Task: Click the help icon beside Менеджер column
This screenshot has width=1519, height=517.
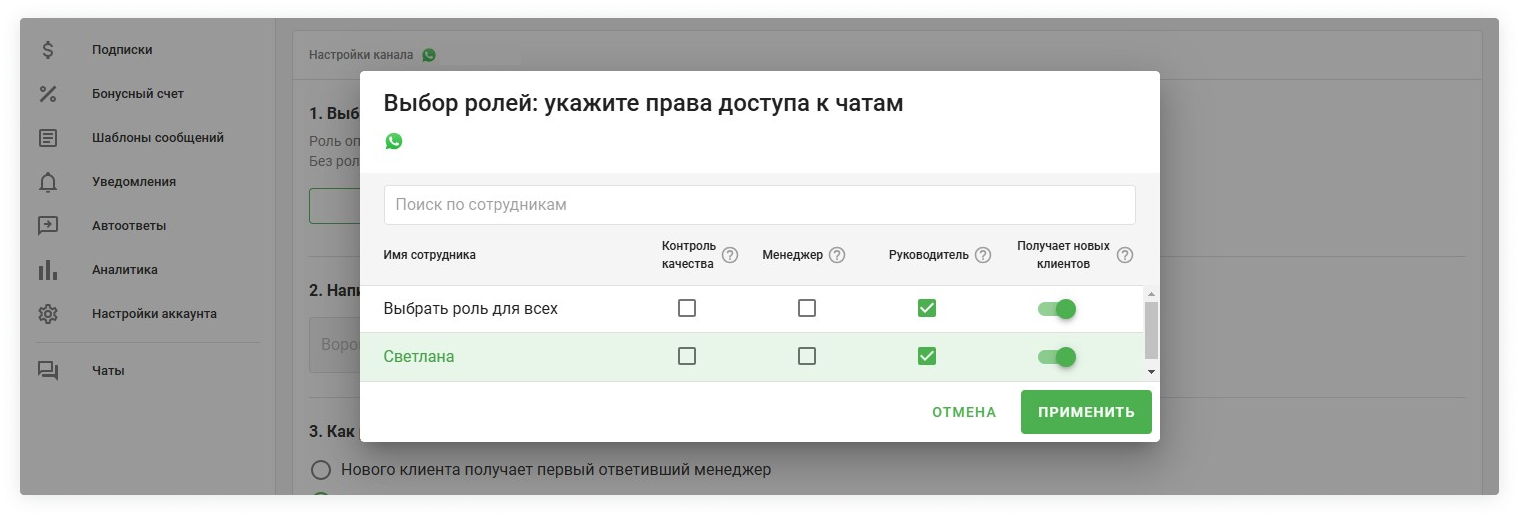Action: 837,255
